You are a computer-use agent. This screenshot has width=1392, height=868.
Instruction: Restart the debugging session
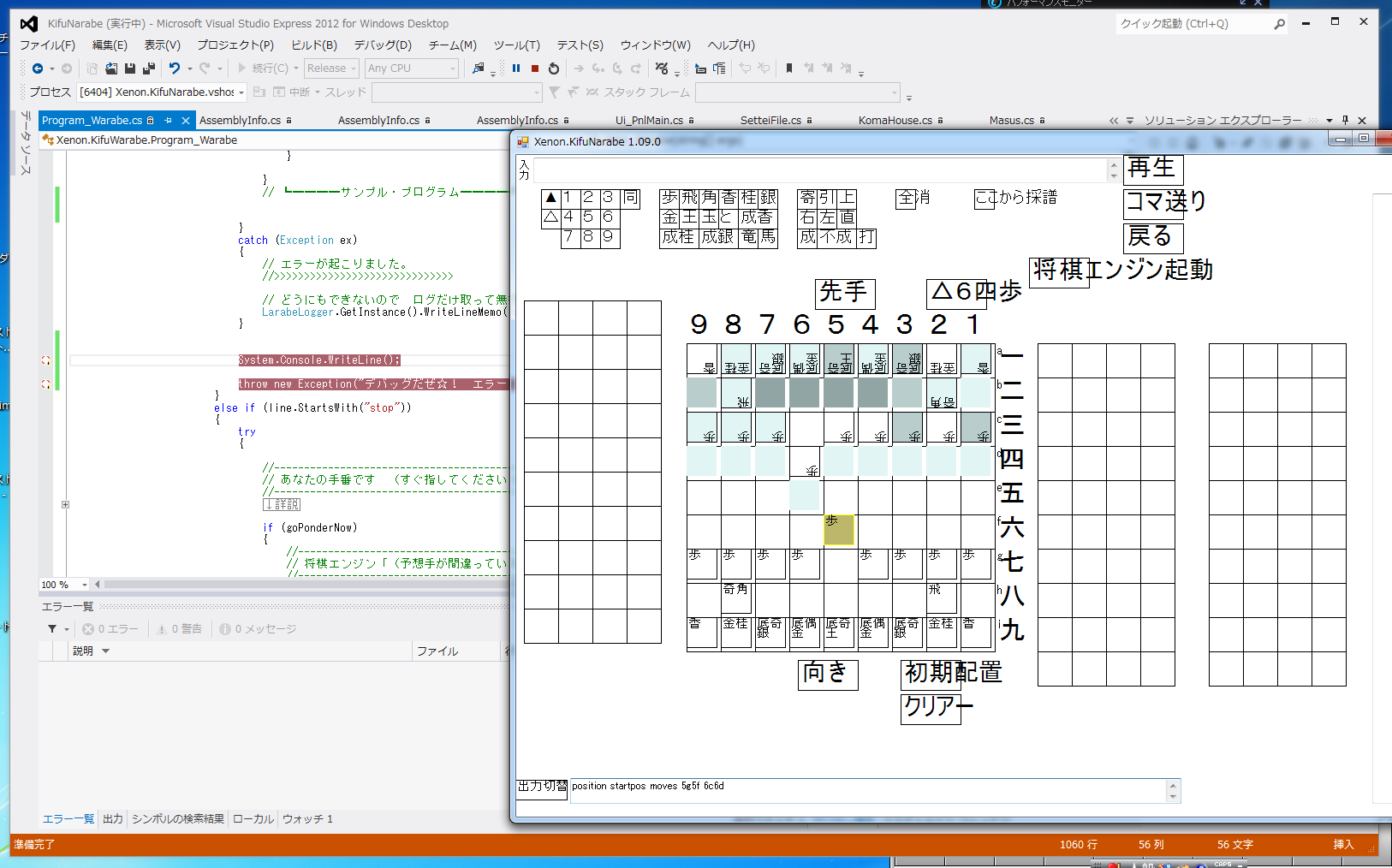coord(554,68)
